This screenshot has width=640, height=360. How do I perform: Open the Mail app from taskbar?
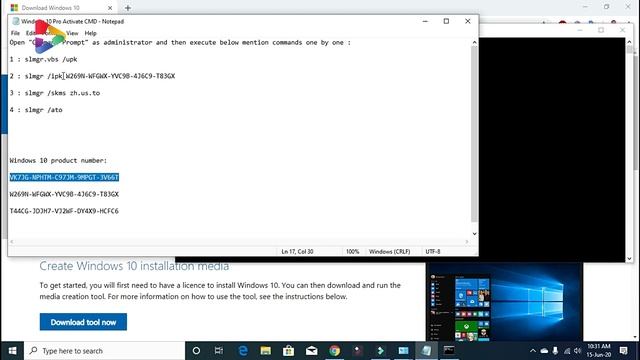click(311, 351)
